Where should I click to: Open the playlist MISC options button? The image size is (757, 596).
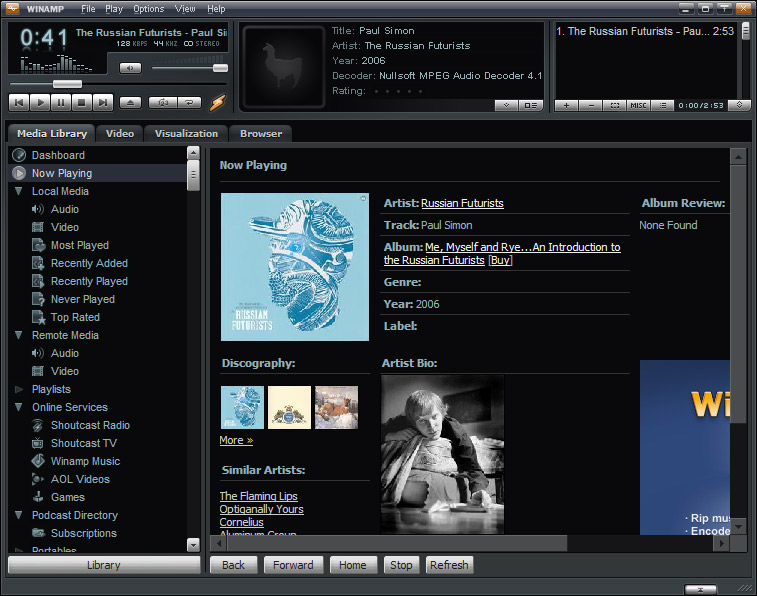638,105
